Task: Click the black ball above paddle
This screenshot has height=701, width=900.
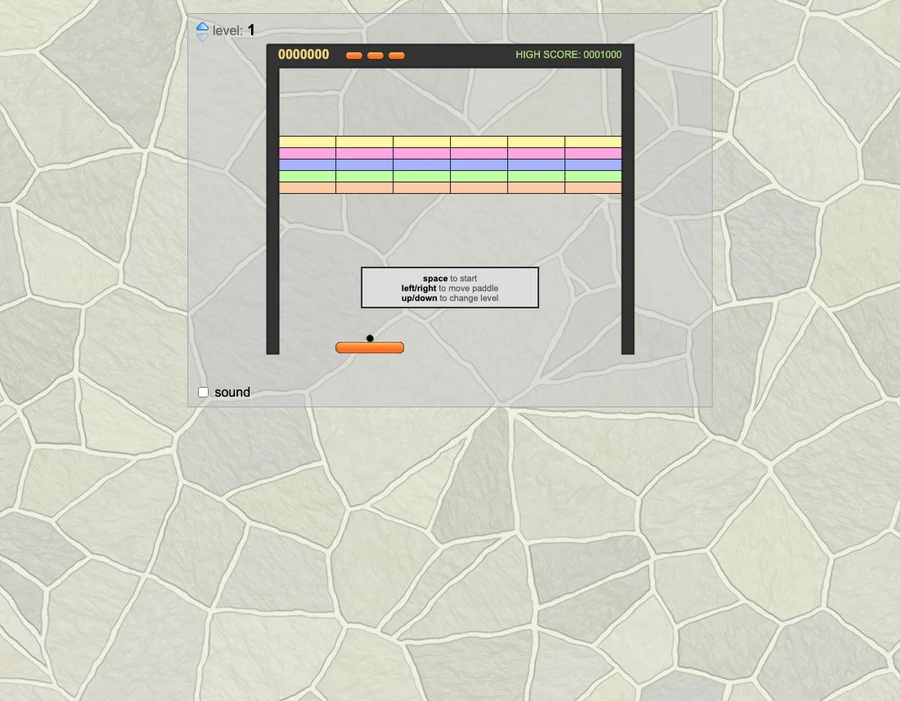Action: point(370,338)
